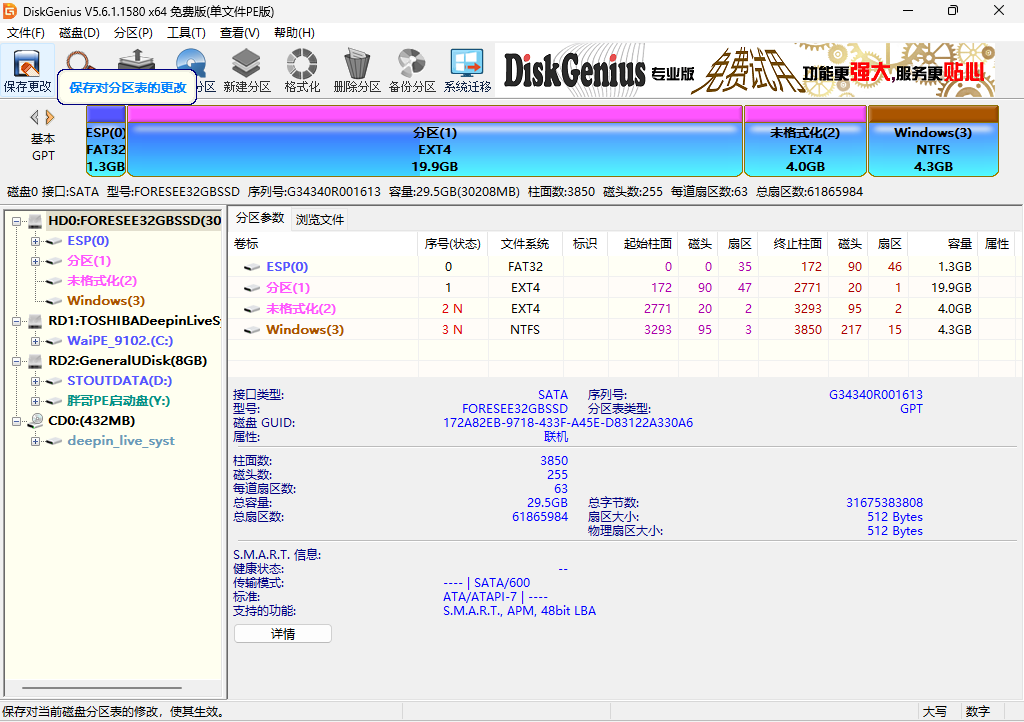Expand 胖哥PE启动盘(Y:) tree node
The image size is (1024, 722).
(x=35, y=401)
